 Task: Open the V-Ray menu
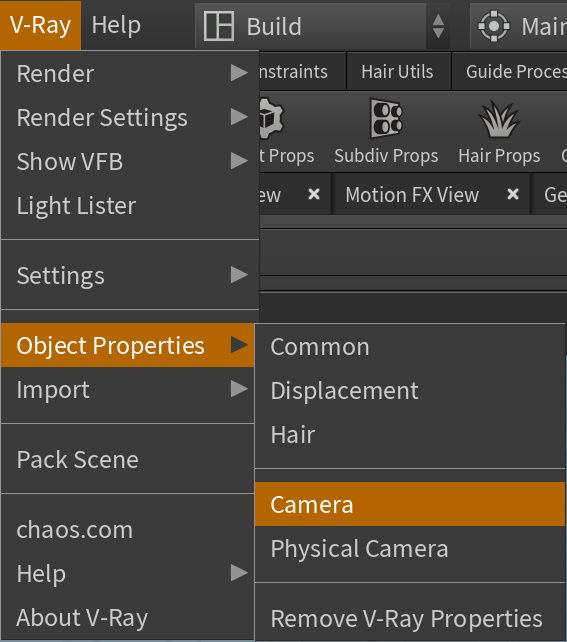(40, 25)
